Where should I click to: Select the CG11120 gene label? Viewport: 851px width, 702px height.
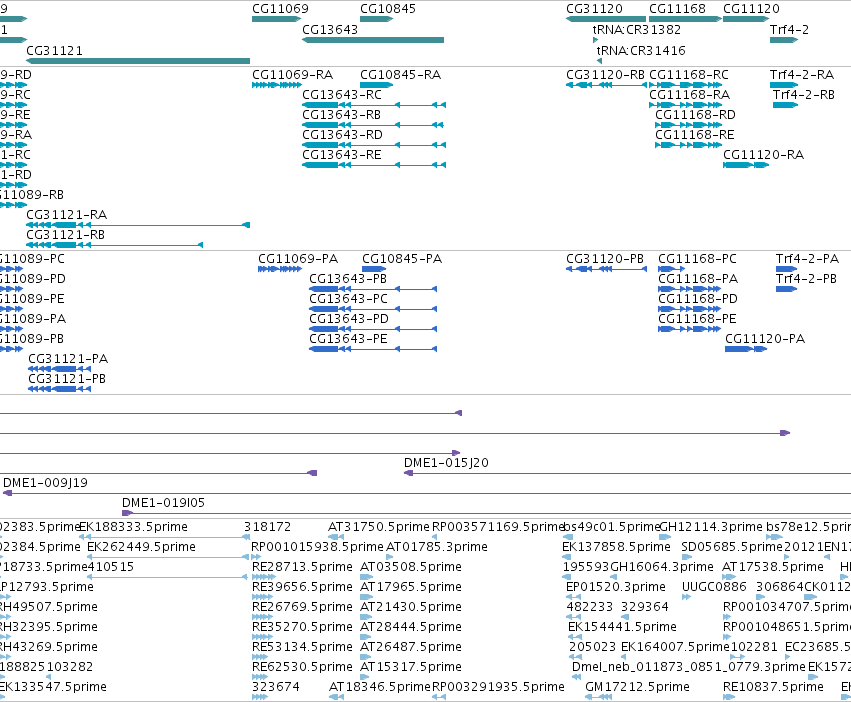[751, 9]
